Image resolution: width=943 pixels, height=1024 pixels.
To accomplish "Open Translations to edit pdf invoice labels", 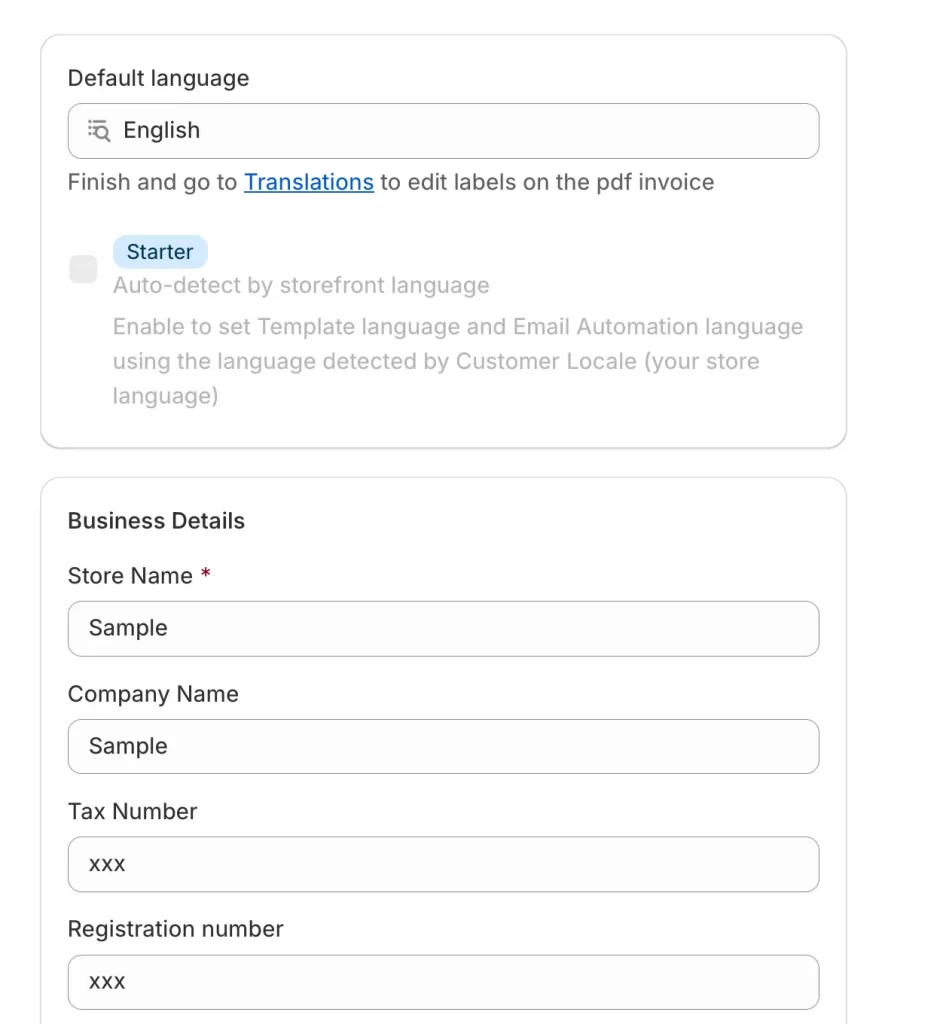I will 308,182.
